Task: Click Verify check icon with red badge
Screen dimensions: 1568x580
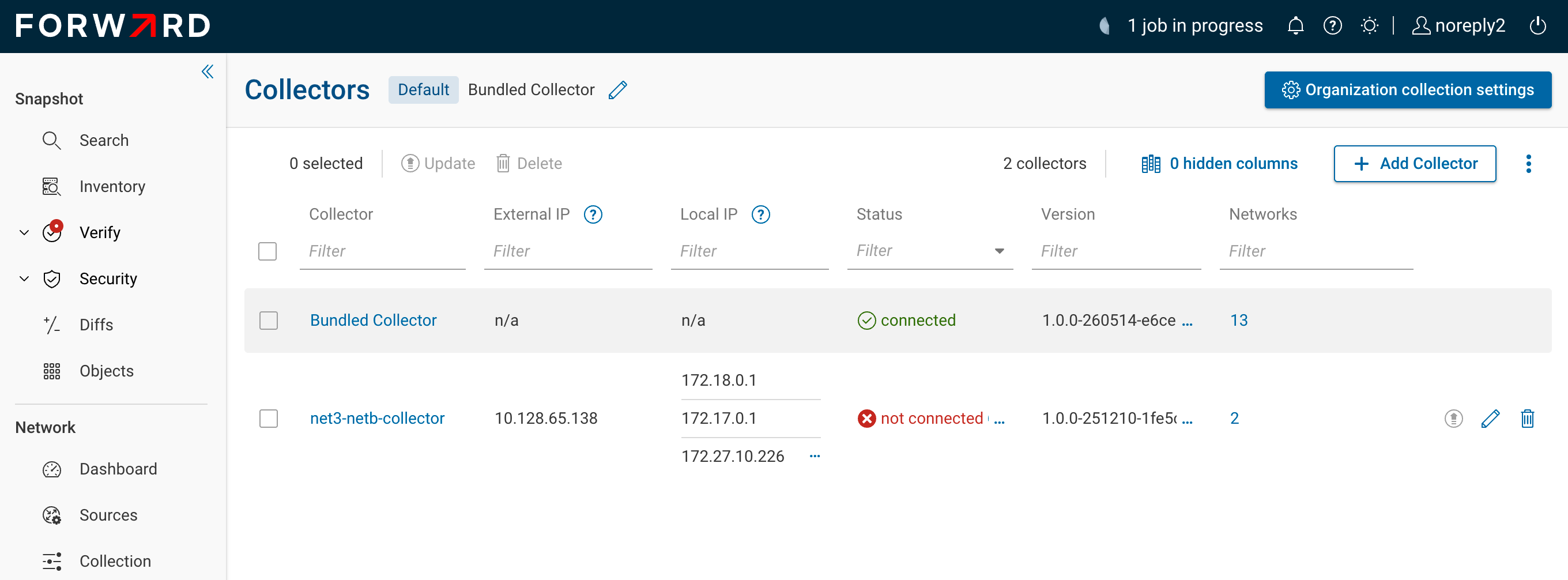Action: pyautogui.click(x=52, y=231)
